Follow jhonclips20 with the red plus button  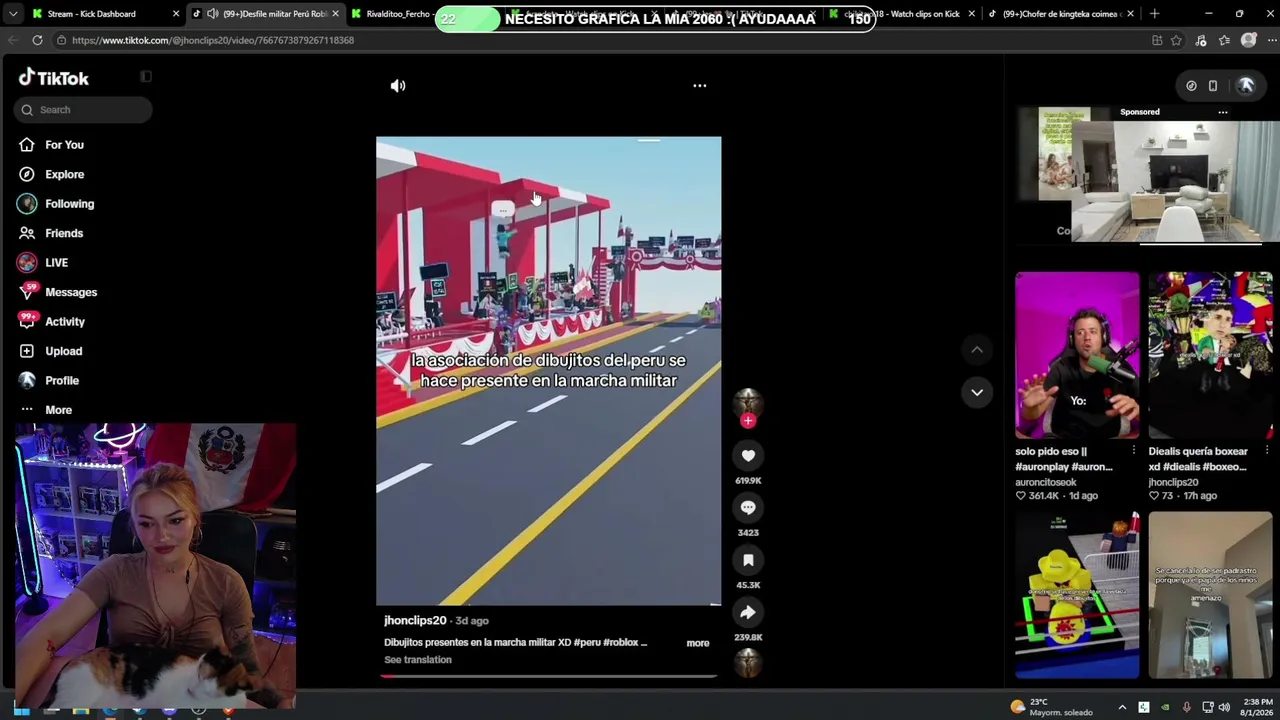point(748,421)
